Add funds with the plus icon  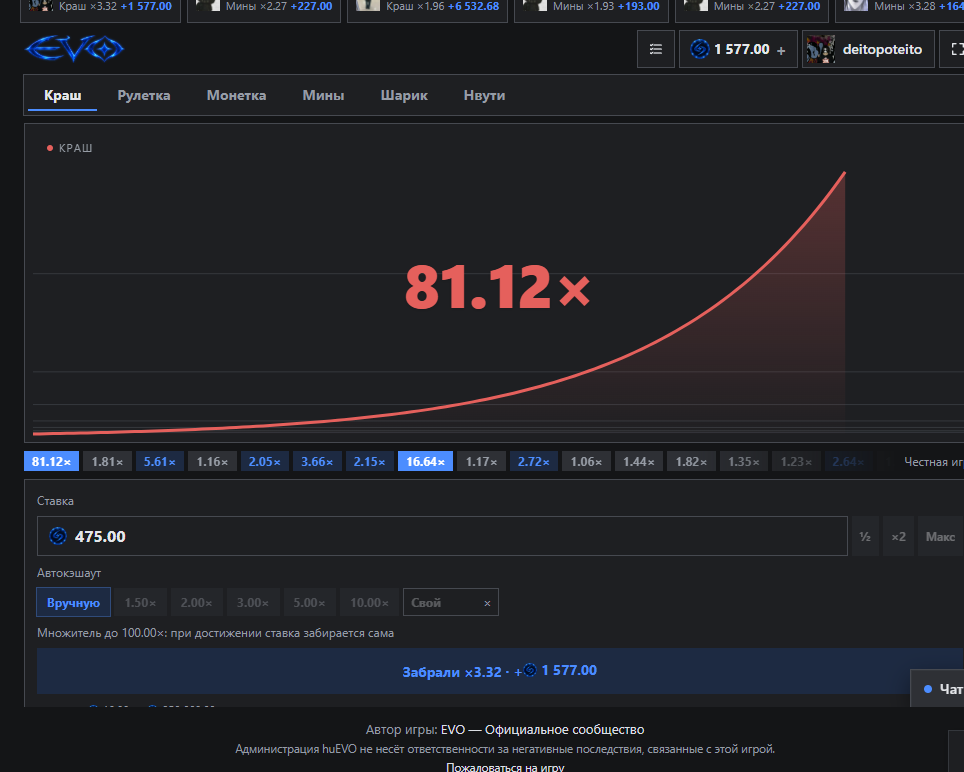tap(781, 50)
